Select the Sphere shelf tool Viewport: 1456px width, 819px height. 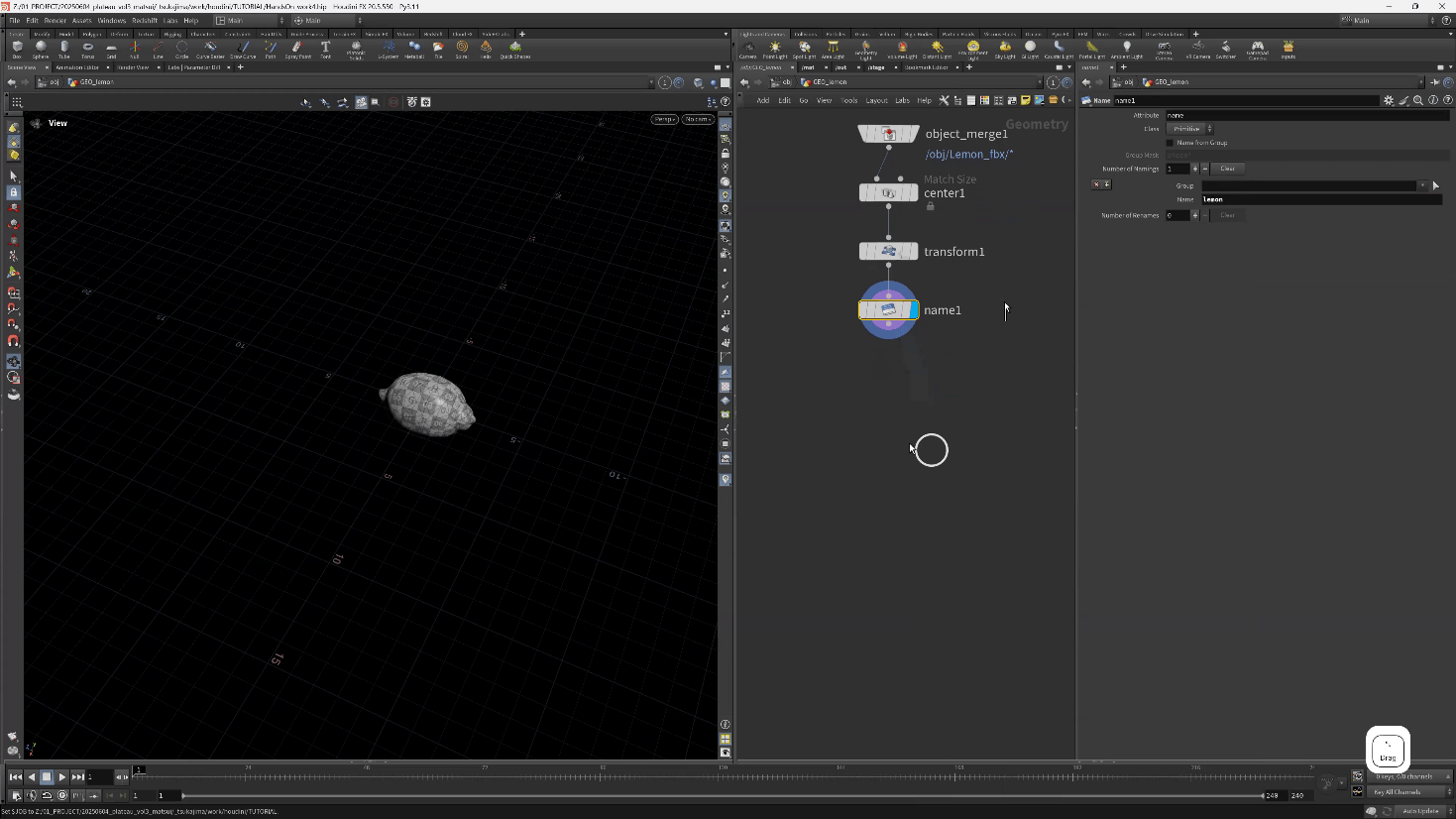[41, 49]
